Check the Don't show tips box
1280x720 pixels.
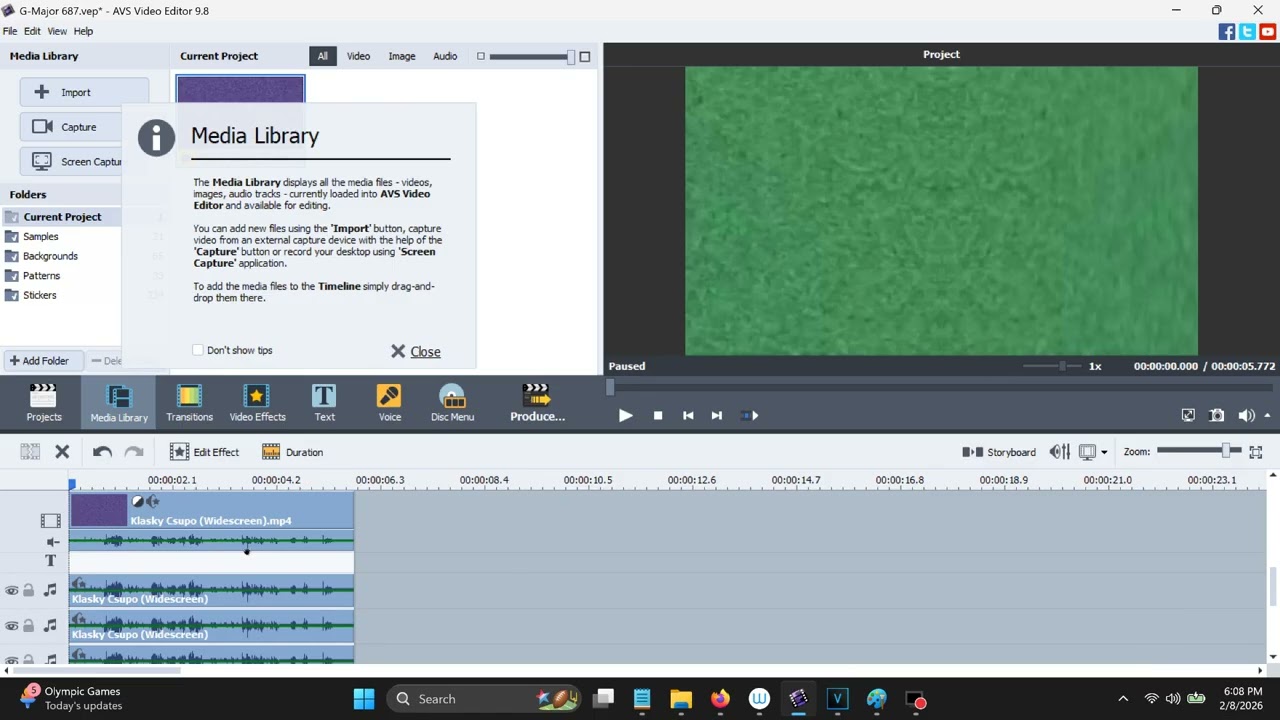198,350
